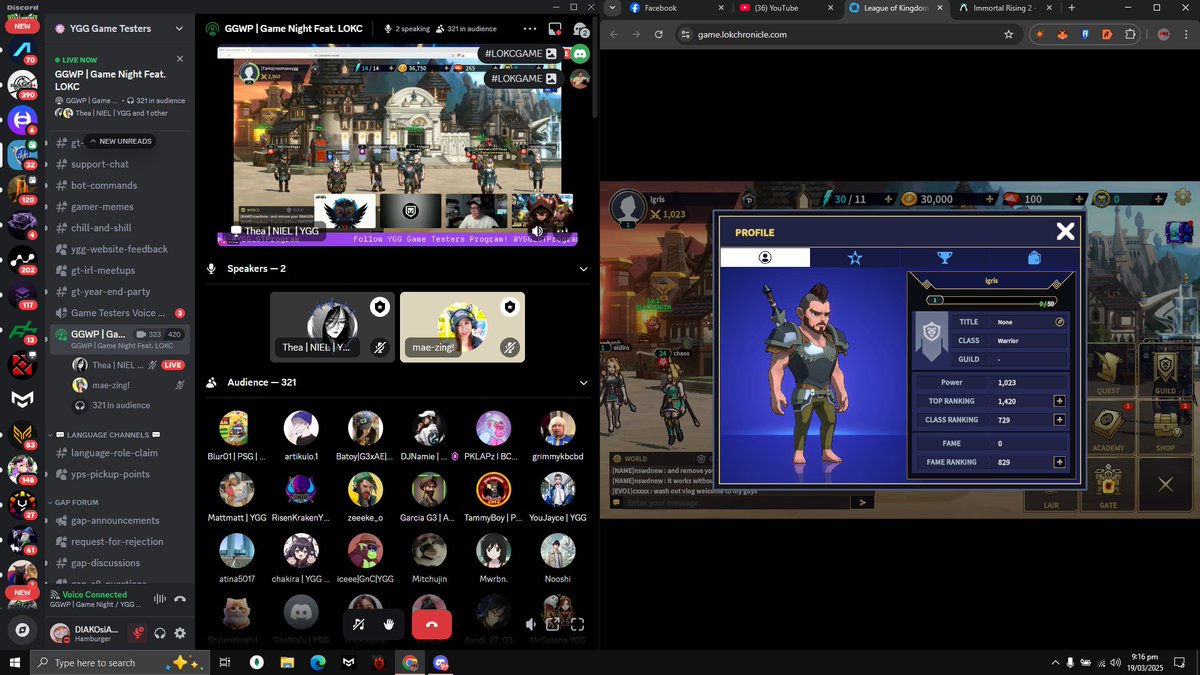The width and height of the screenshot is (1200, 675).
Task: Open Chrome tab search dropdown
Action: pyautogui.click(x=612, y=8)
